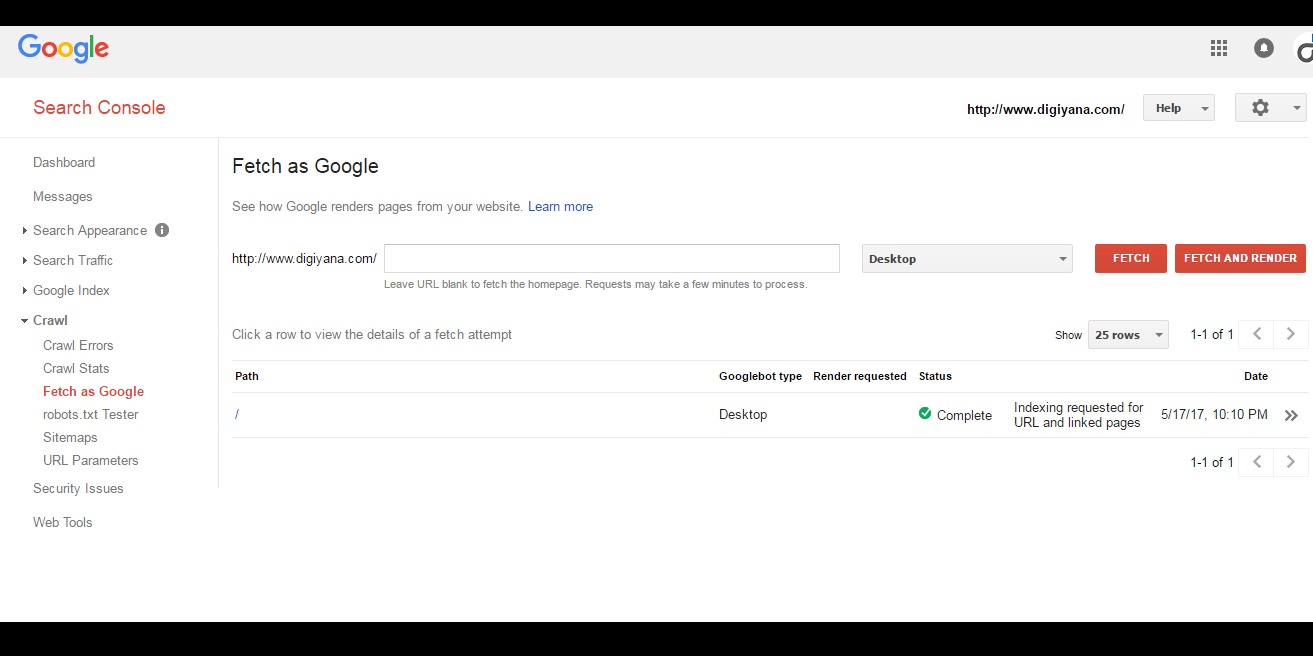The image size is (1313, 656).
Task: Open Sitemaps in the sidebar
Action: 70,437
